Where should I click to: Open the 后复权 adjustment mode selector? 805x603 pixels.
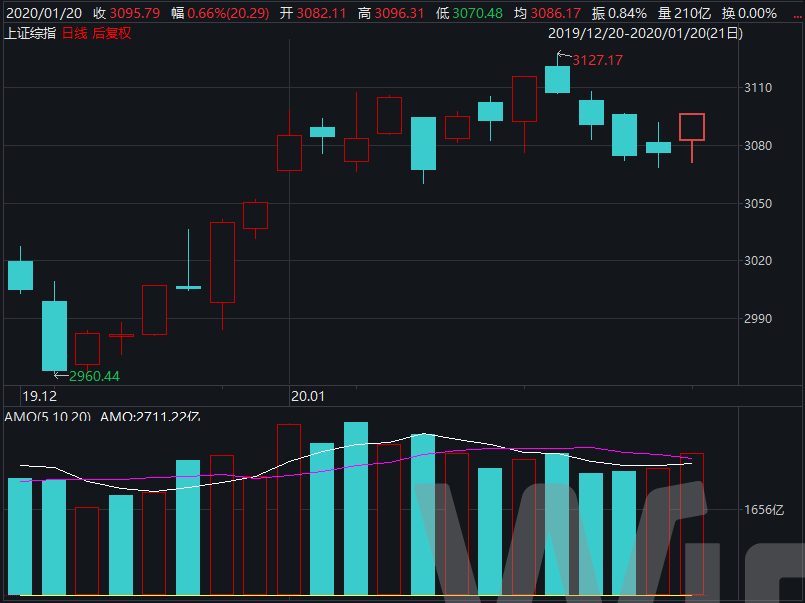pos(111,33)
